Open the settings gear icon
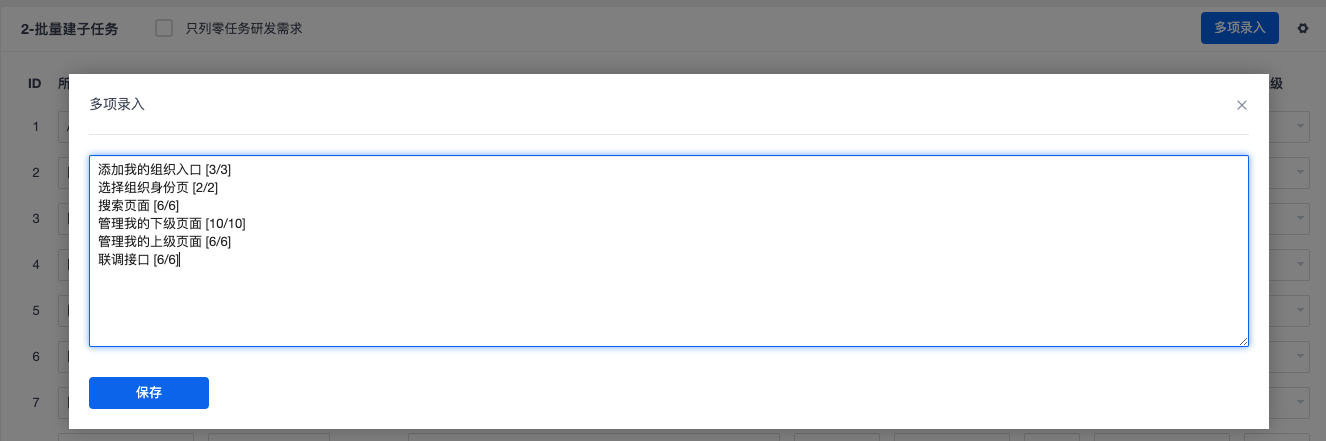This screenshot has width=1326, height=441. click(1303, 28)
